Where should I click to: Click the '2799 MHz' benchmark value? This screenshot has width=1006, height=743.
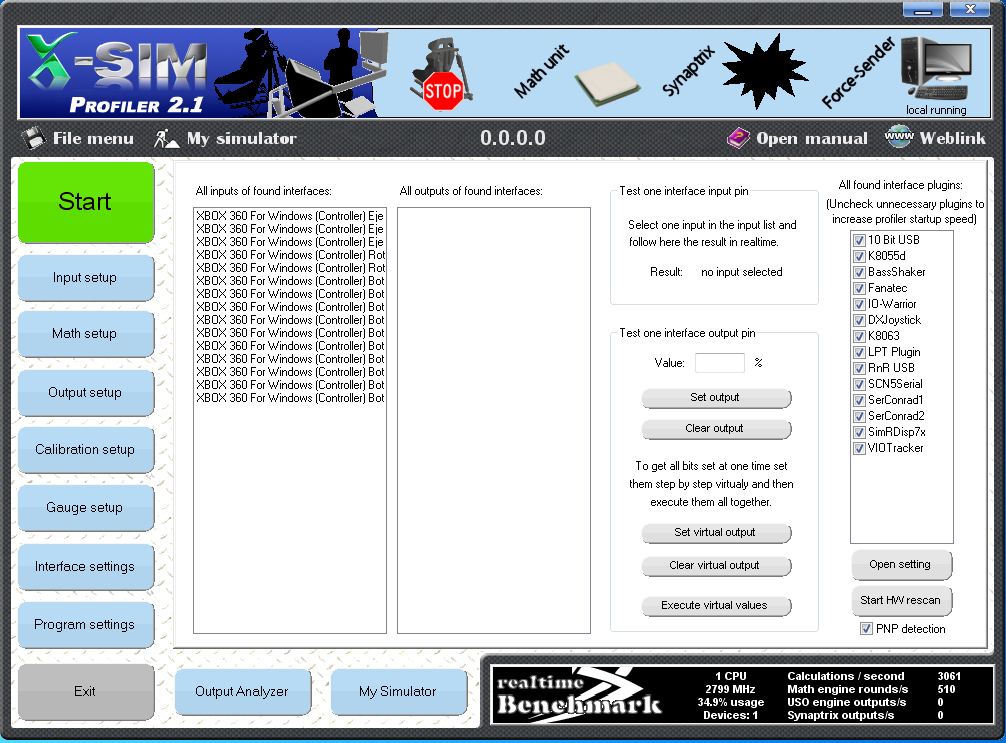click(730, 689)
